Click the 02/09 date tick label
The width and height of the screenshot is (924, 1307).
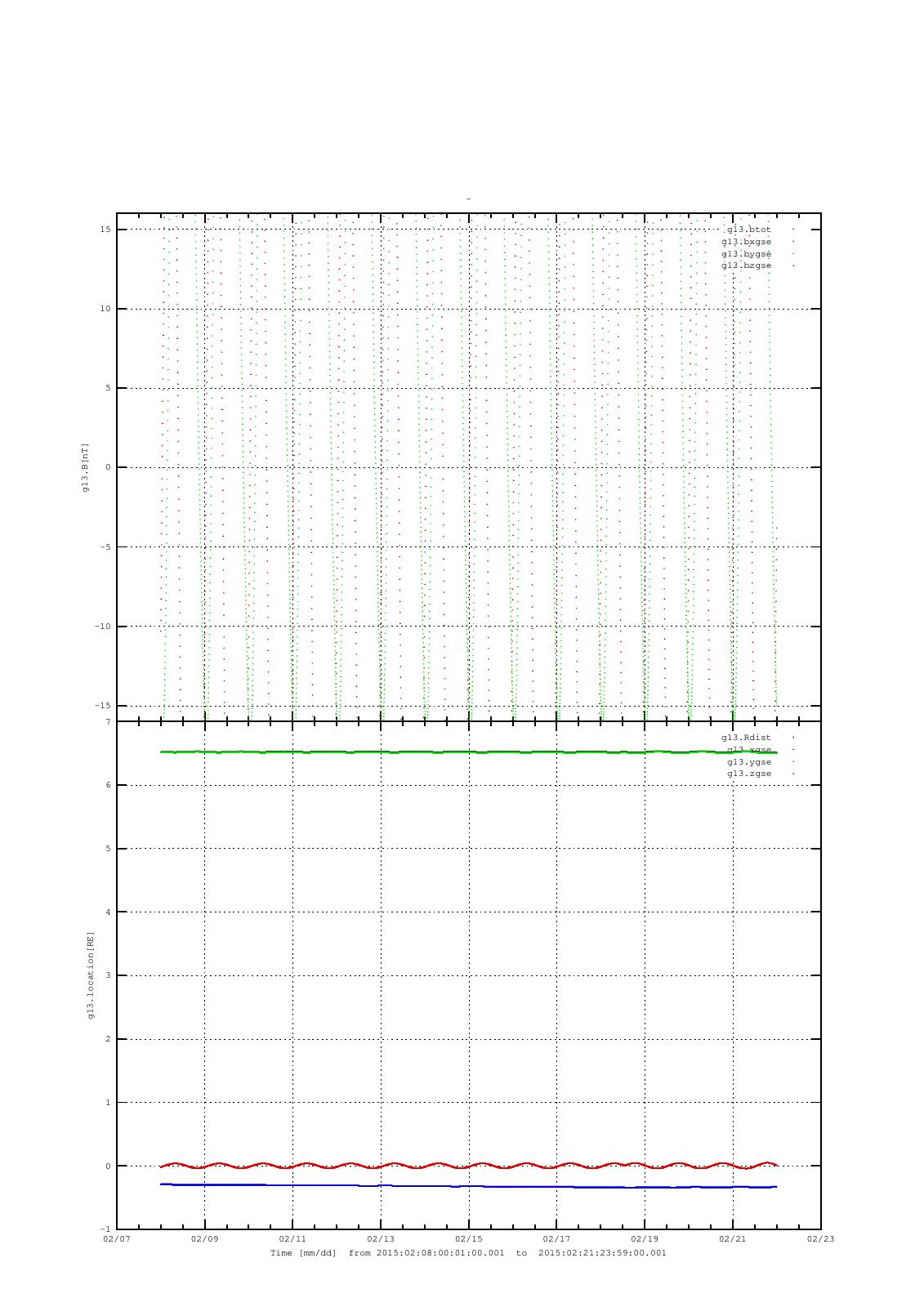coord(204,1239)
